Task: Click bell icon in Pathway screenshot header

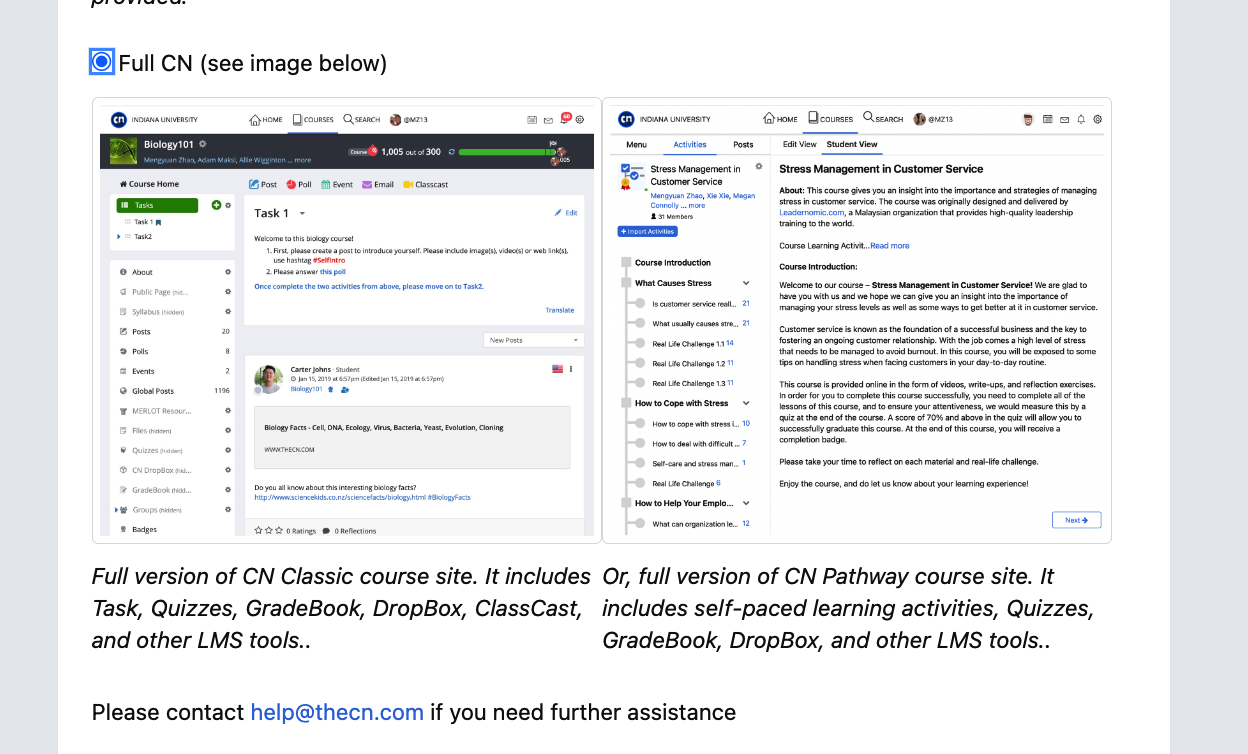Action: coord(1081,119)
